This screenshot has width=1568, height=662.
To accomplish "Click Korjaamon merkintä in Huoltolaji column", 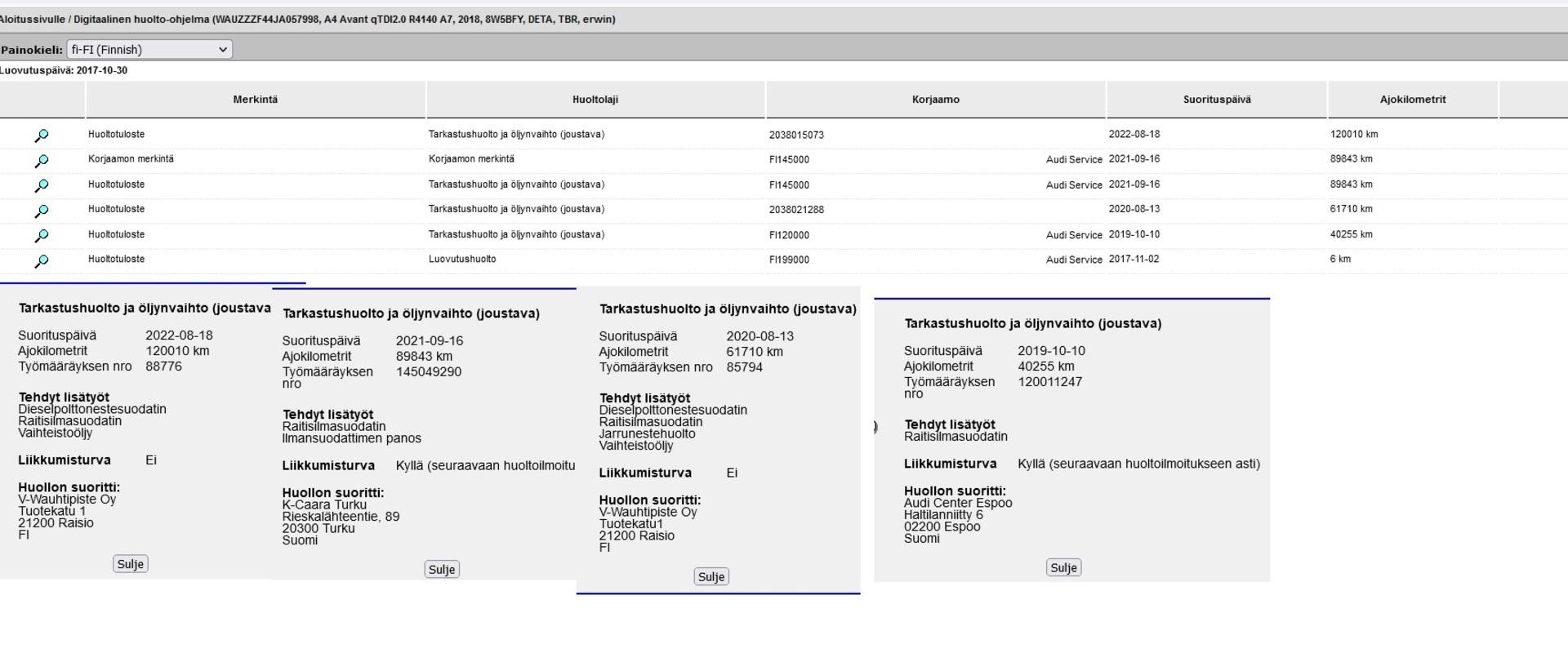I will (471, 159).
